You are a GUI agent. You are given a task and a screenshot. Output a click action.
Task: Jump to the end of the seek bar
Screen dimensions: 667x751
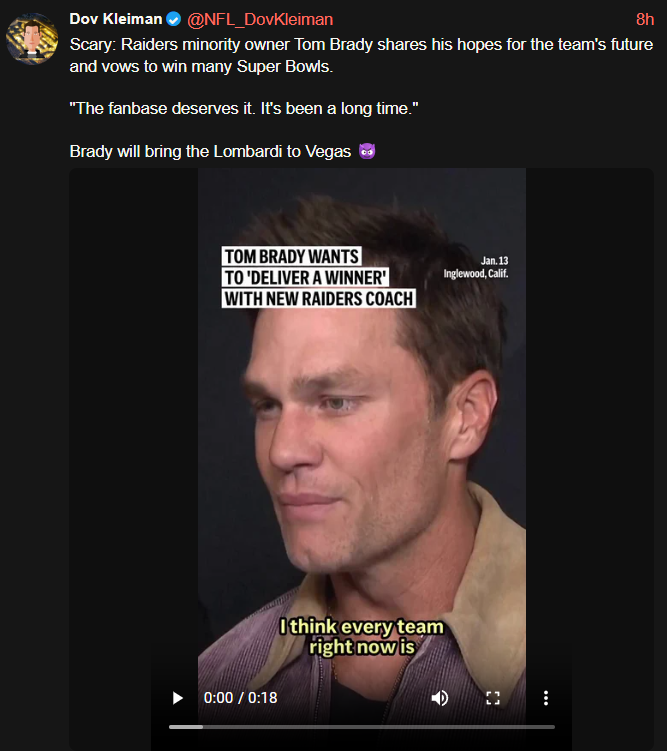554,727
